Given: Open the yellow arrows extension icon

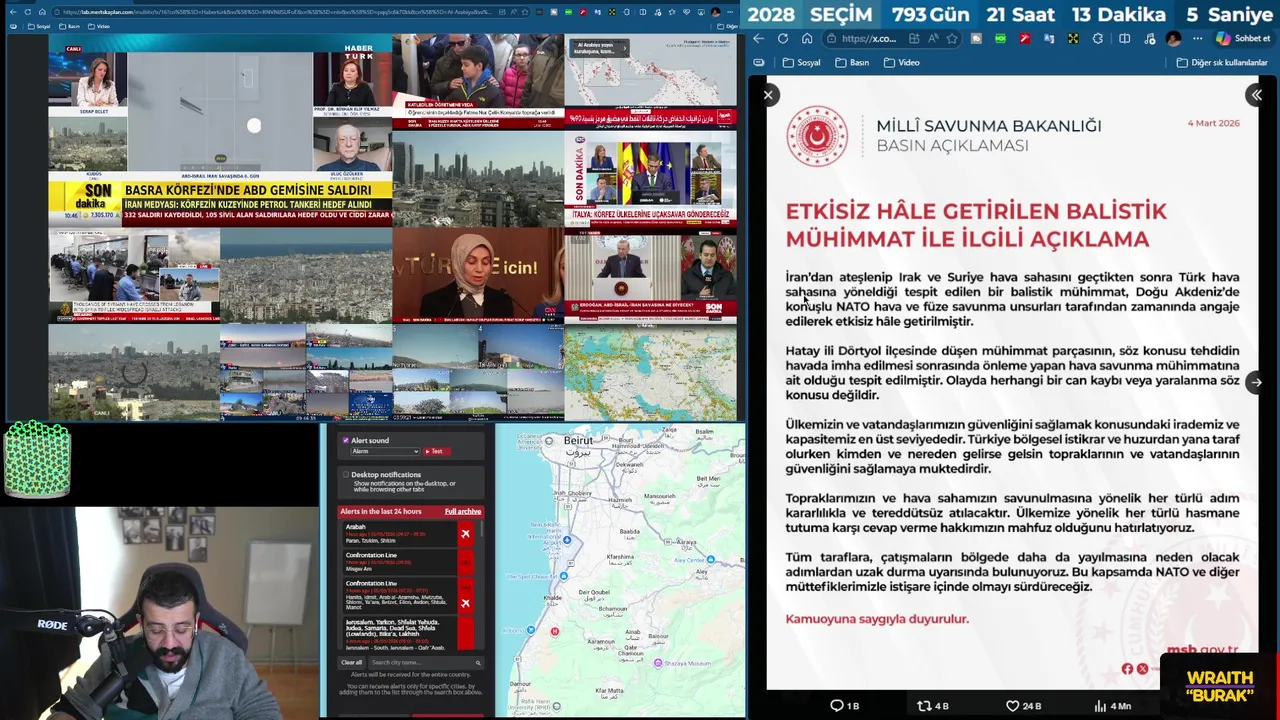Looking at the screenshot, I should pos(1073,39).
